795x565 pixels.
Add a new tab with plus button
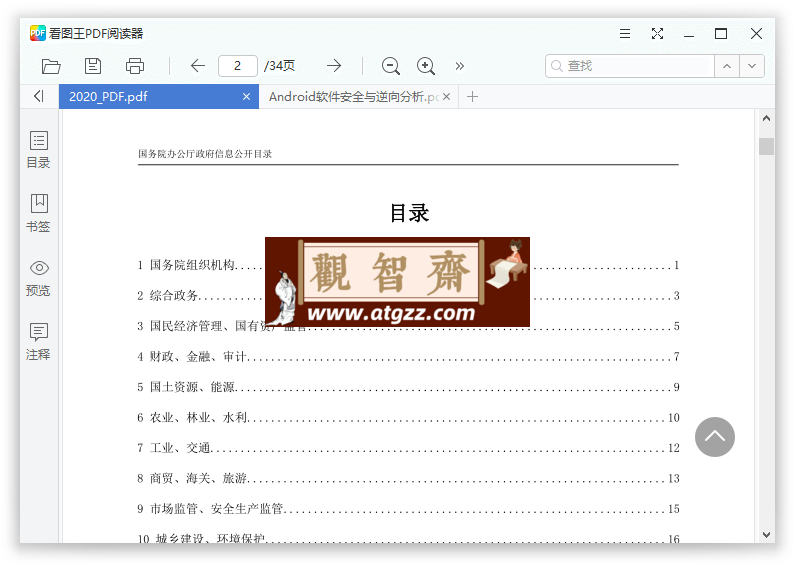click(x=473, y=96)
